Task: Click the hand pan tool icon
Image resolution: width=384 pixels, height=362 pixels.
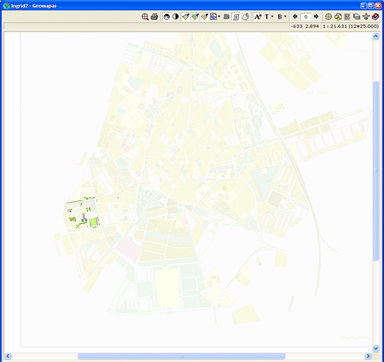Action: tap(245, 17)
